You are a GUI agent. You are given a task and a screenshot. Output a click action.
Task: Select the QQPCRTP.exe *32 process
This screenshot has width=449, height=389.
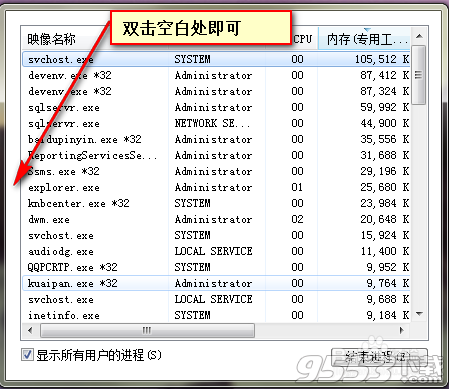point(216,267)
